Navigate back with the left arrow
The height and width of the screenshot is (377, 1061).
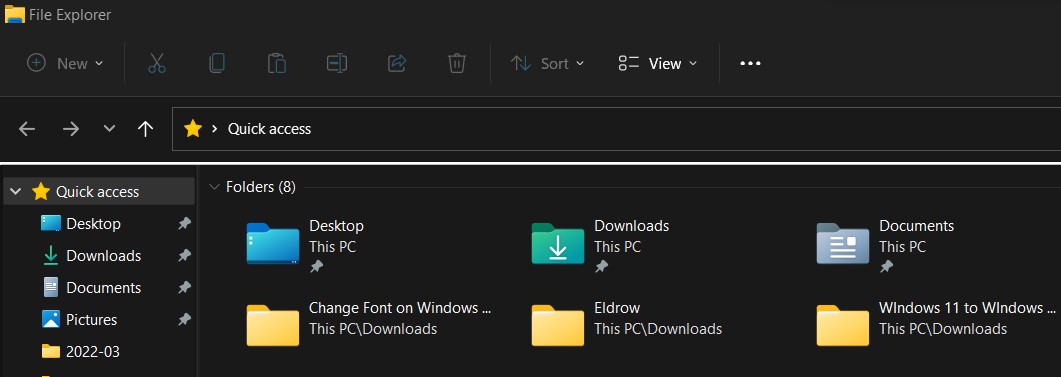coord(27,129)
